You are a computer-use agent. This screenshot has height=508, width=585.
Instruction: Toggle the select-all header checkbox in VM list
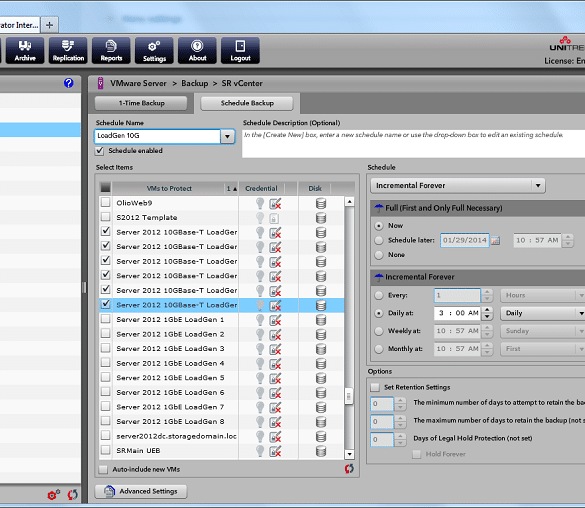click(x=106, y=188)
